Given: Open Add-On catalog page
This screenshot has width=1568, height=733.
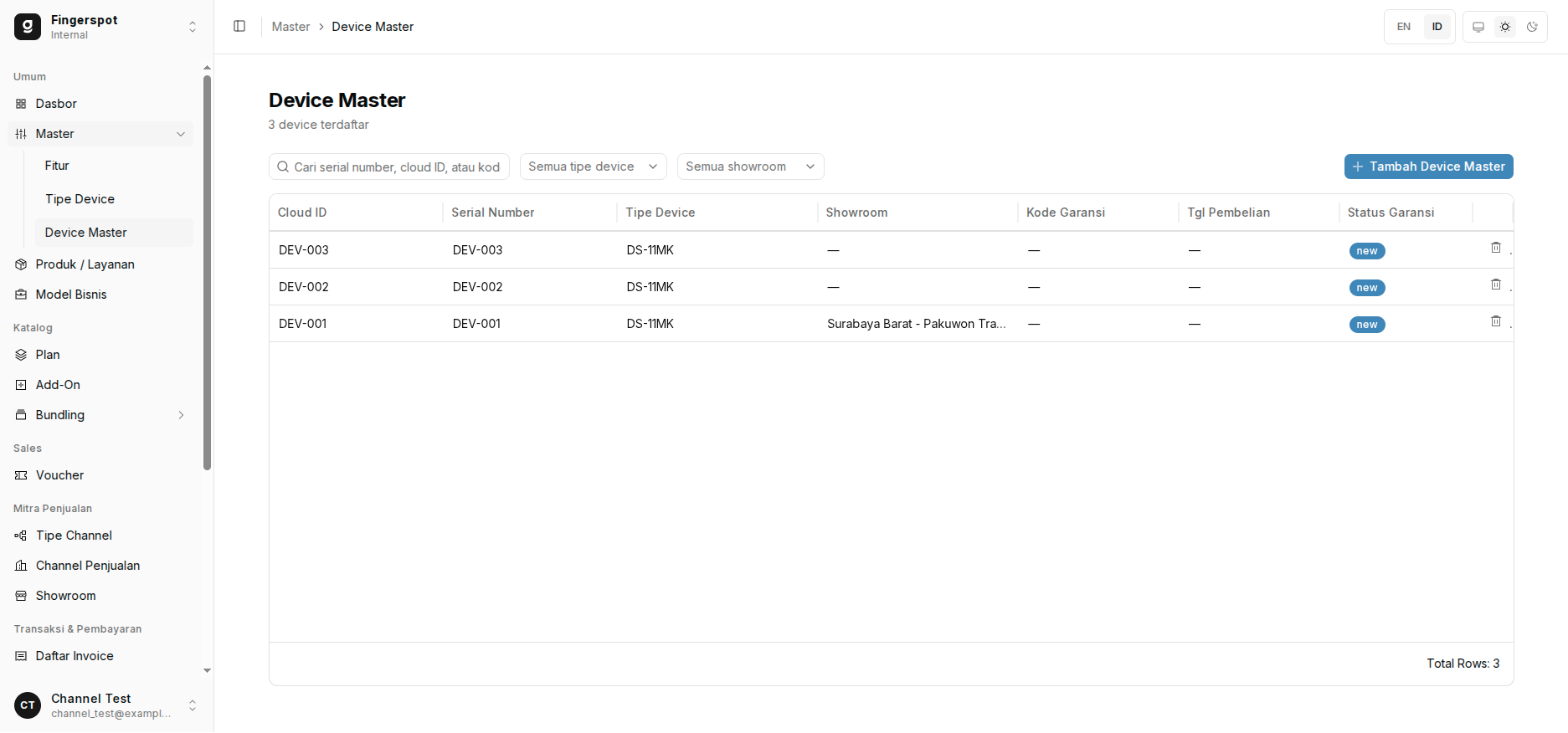Looking at the screenshot, I should click(100, 385).
